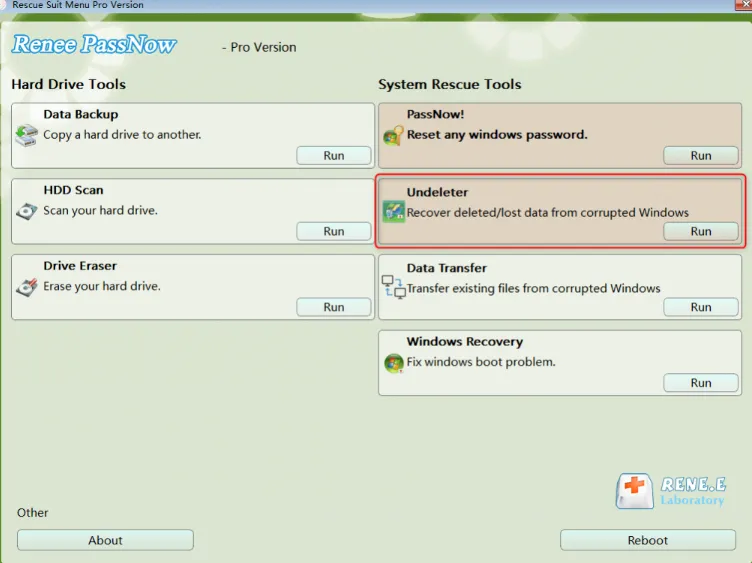Click the Data Backup hard drive icon
This screenshot has width=752, height=563.
click(26, 135)
